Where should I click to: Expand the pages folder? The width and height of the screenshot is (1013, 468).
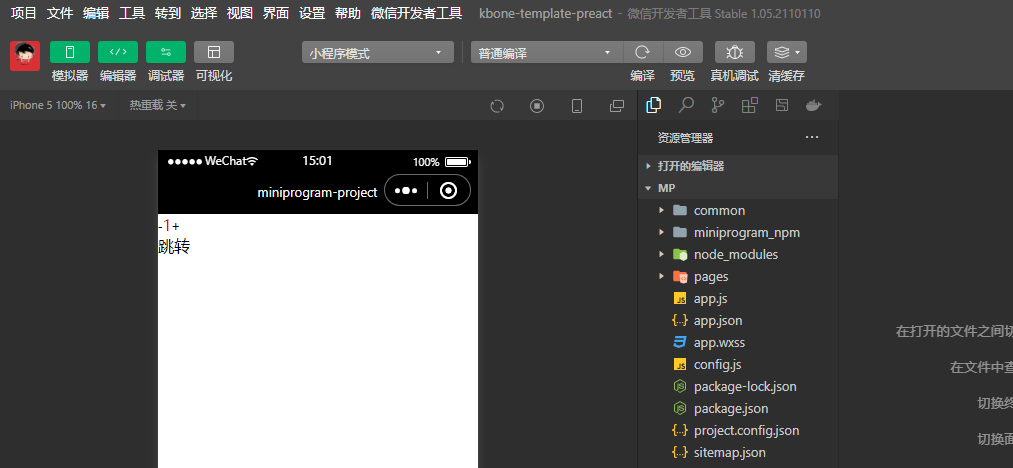(738, 277)
